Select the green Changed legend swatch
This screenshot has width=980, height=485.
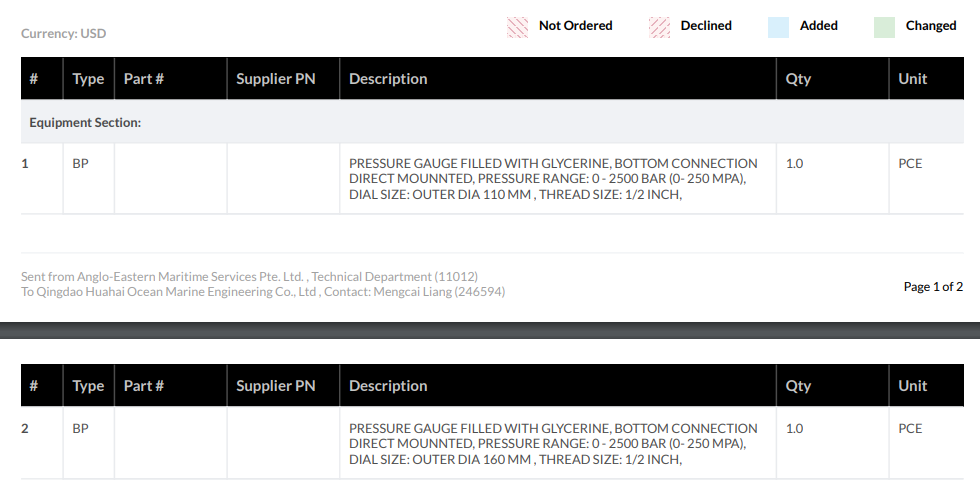pos(884,27)
